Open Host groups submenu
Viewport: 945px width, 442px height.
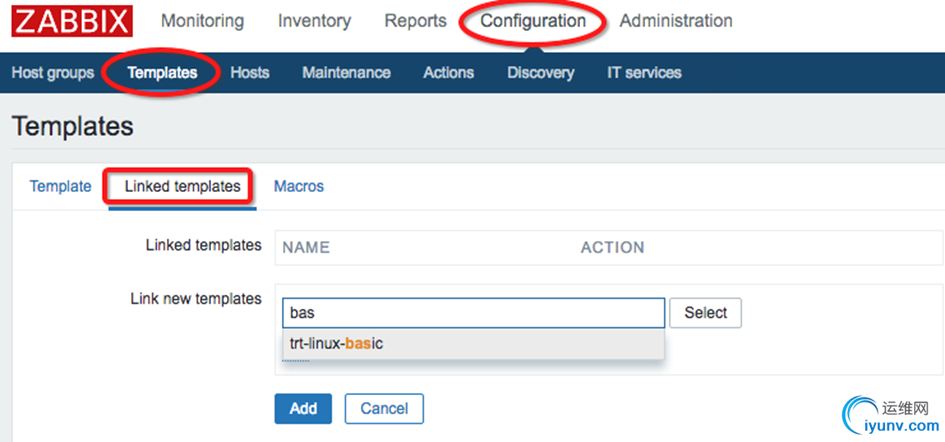(52, 73)
